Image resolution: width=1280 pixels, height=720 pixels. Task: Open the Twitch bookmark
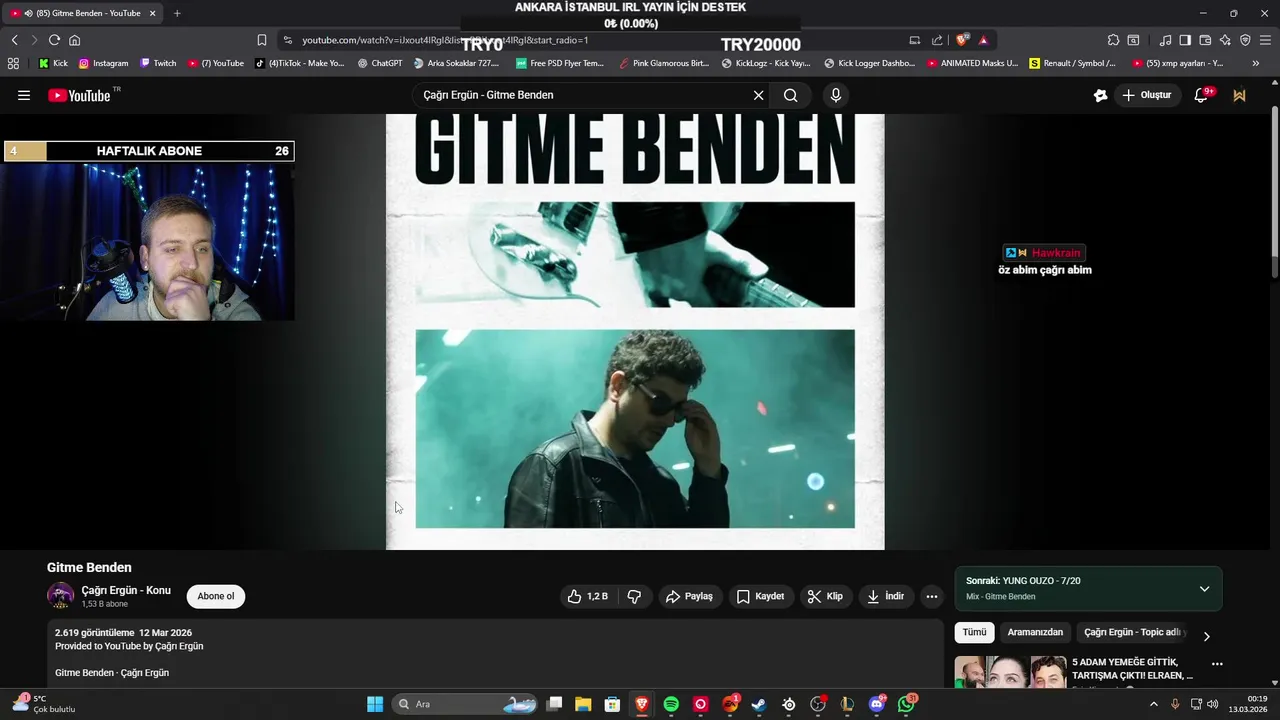[158, 63]
